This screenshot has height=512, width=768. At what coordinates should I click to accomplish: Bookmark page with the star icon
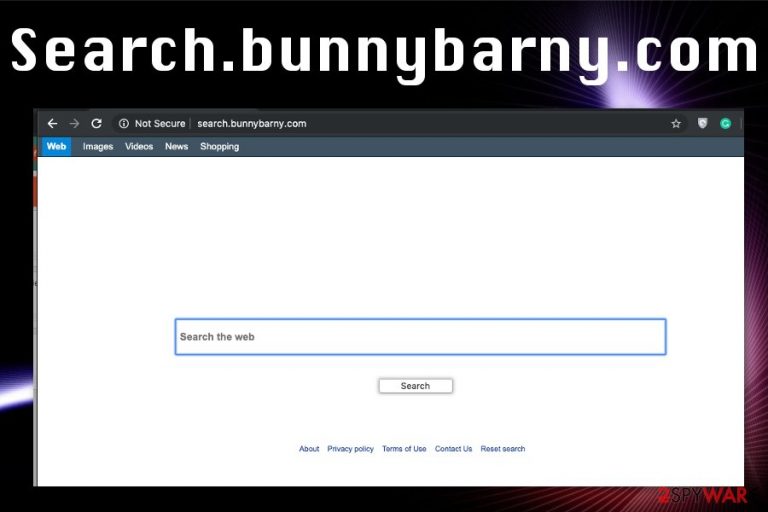click(x=676, y=123)
